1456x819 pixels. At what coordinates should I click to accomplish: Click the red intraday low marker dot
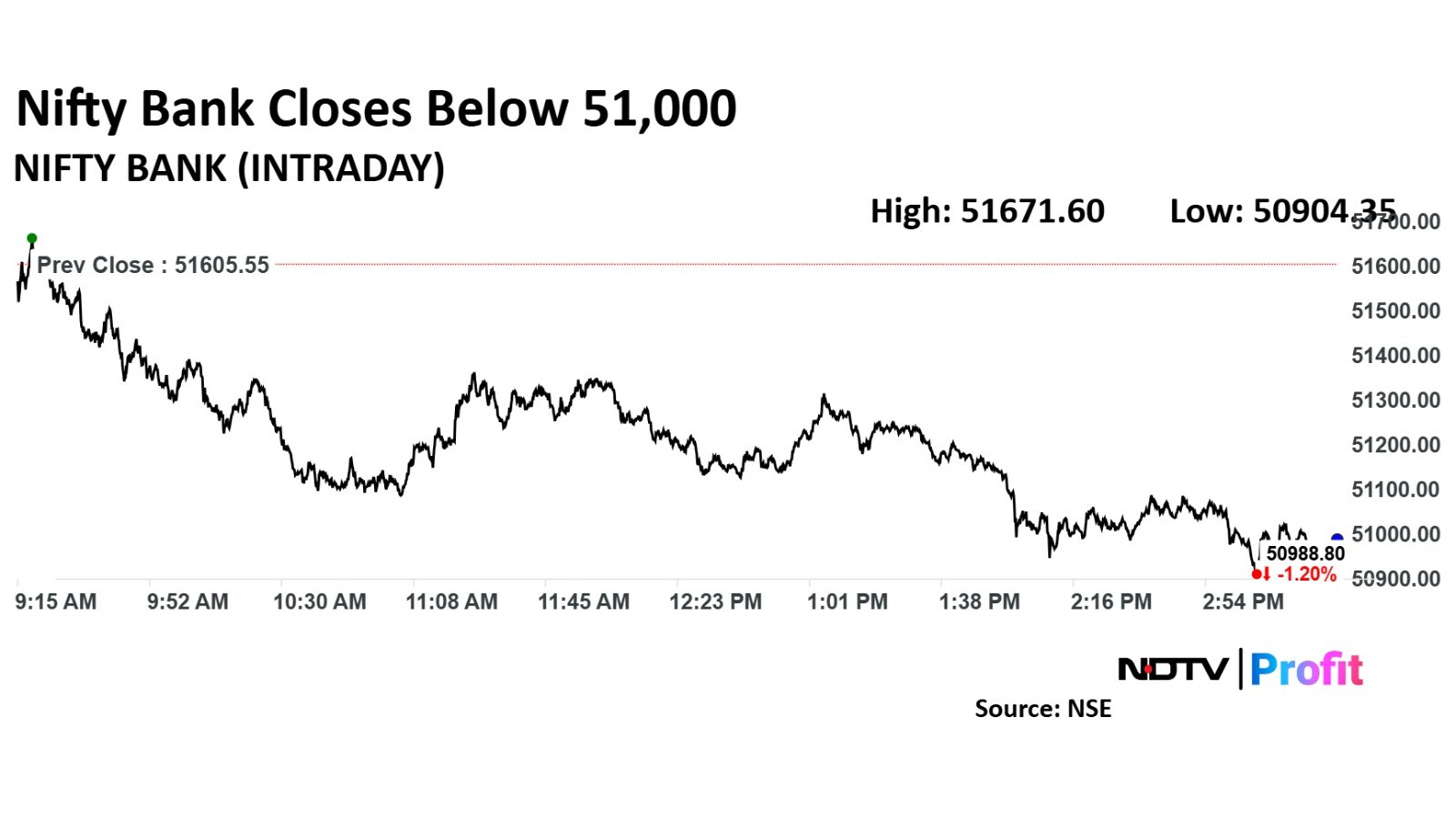(1257, 574)
